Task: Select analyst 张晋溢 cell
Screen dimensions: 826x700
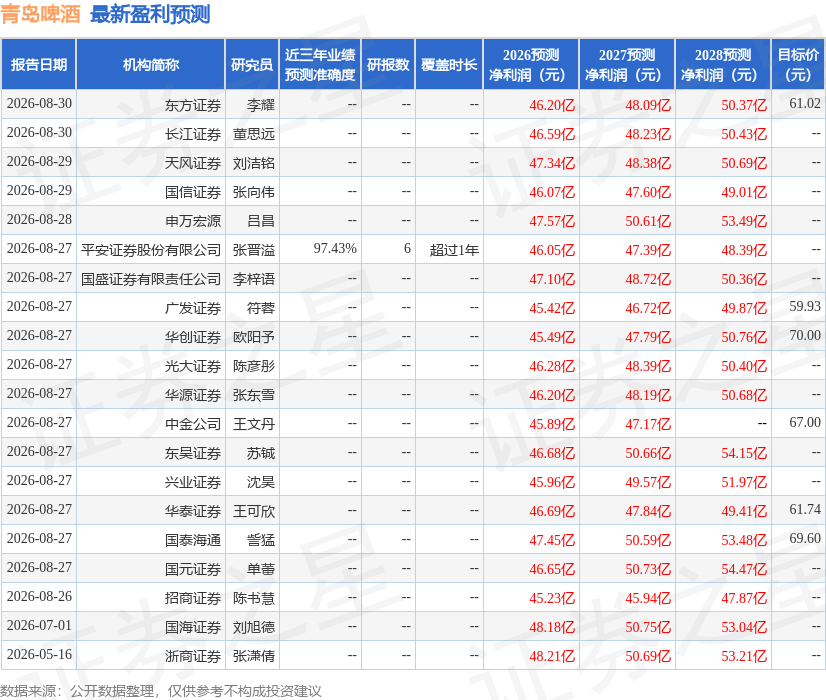Action: pyautogui.click(x=254, y=250)
